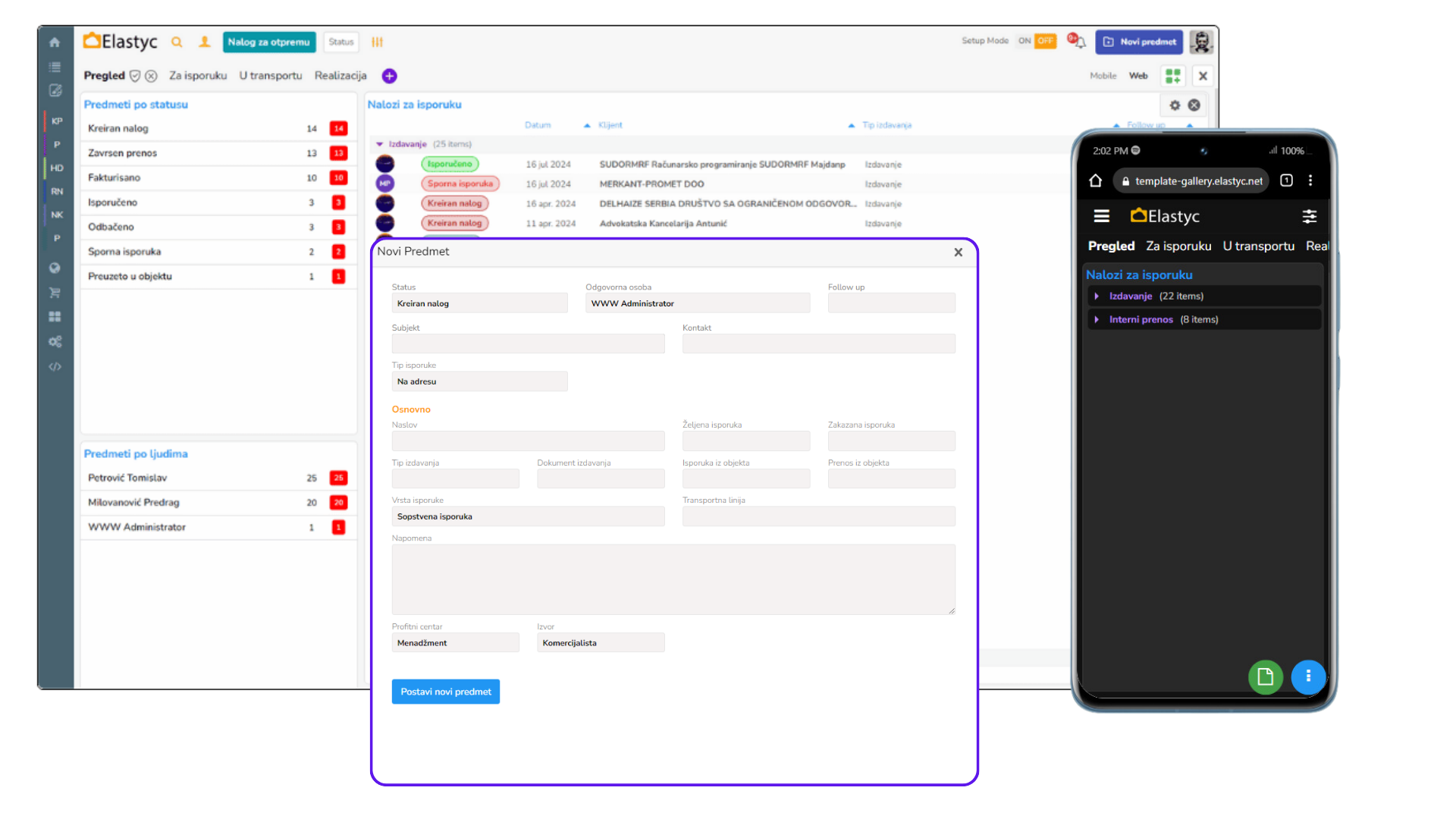The image size is (1456, 819).
Task: Tap the green document button on phone
Action: tap(1265, 676)
